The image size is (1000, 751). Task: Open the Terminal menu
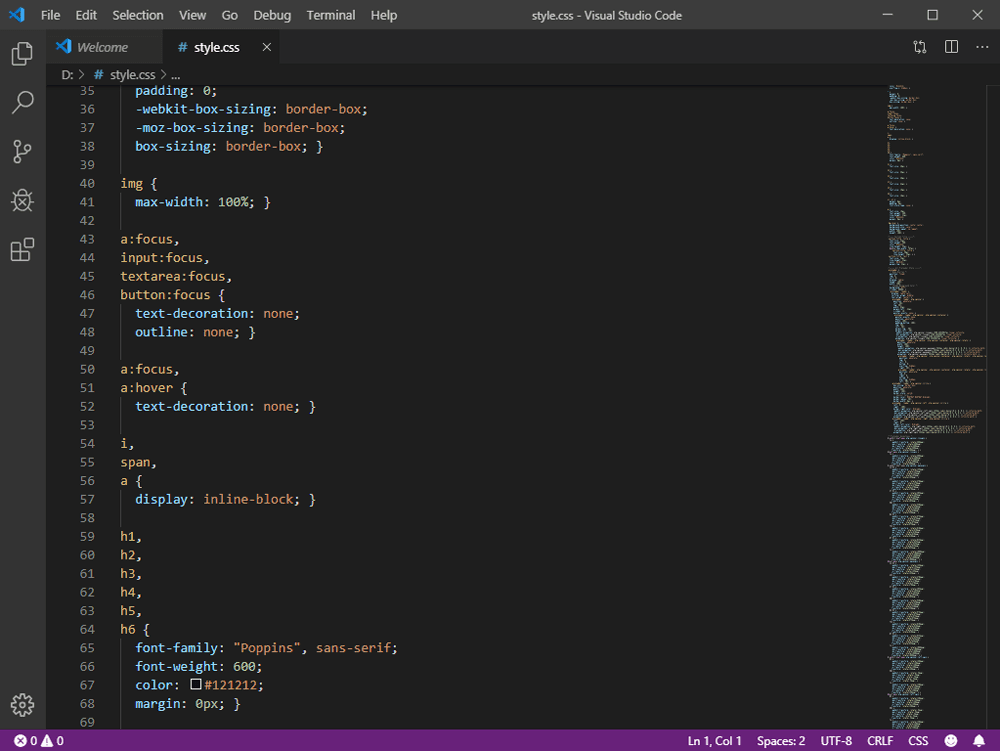coord(330,15)
